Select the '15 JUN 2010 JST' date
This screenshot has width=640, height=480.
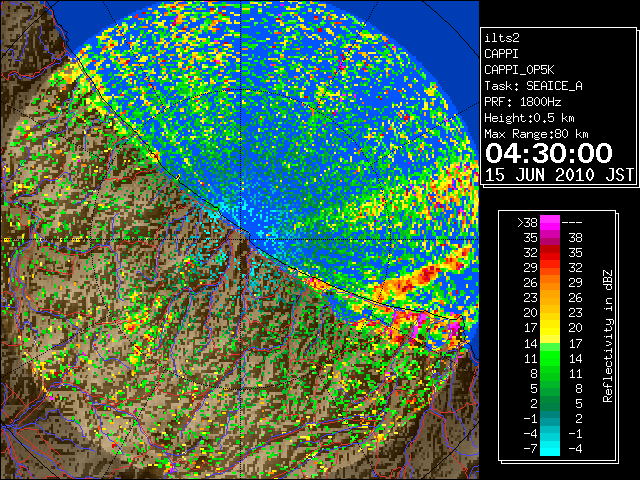click(559, 175)
